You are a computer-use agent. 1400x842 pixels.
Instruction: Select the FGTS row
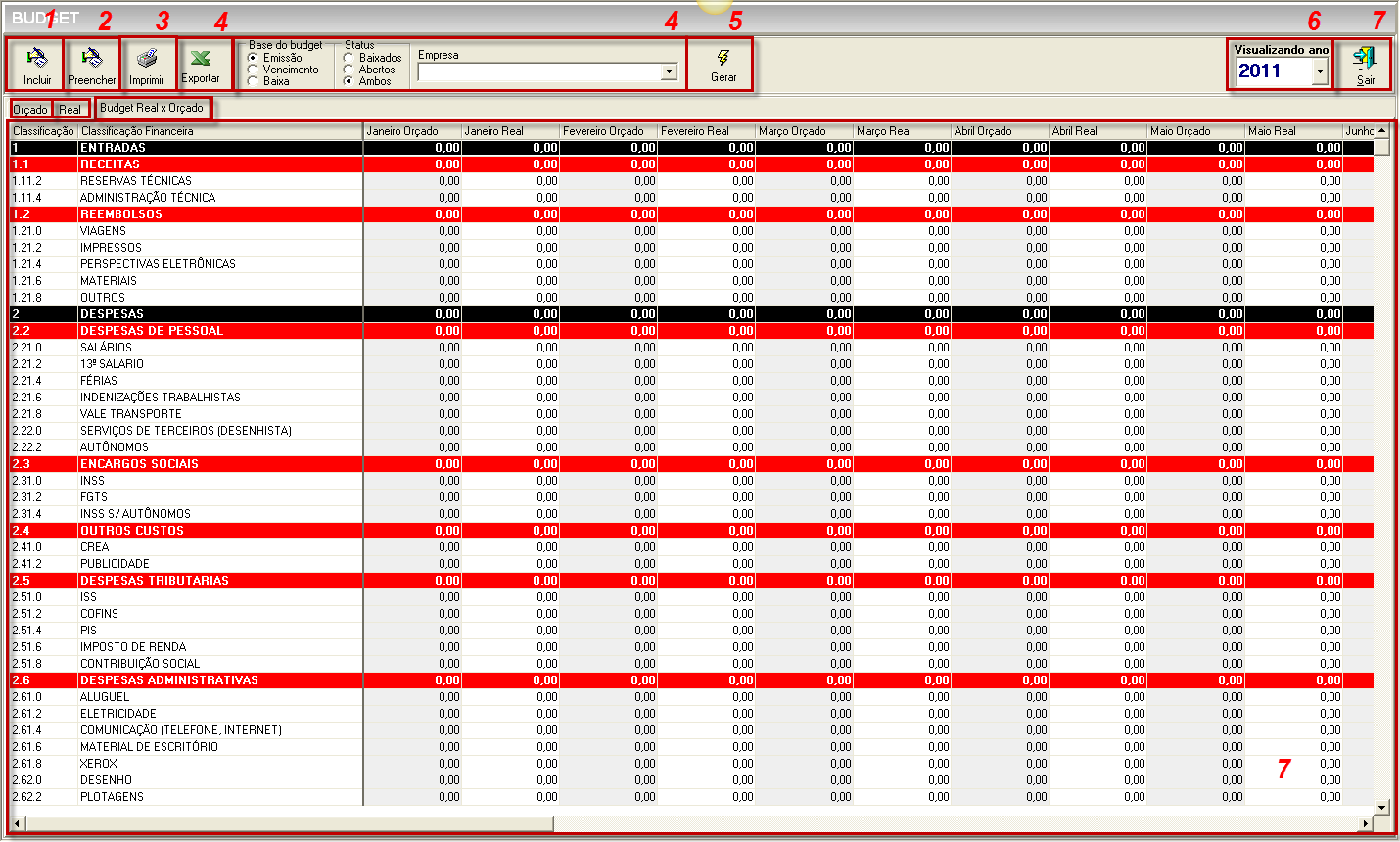[x=691, y=497]
